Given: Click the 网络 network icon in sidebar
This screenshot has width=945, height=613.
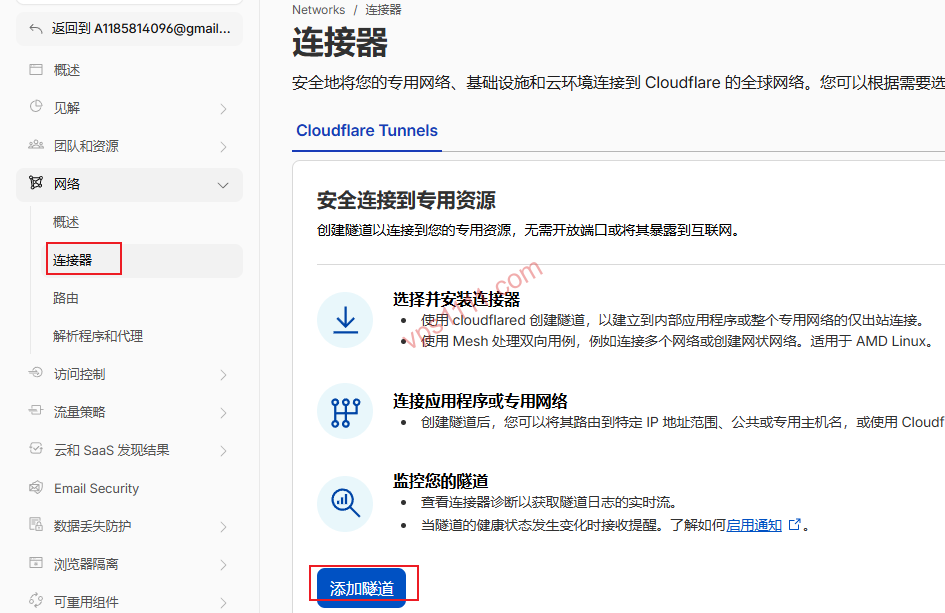Looking at the screenshot, I should [36, 183].
